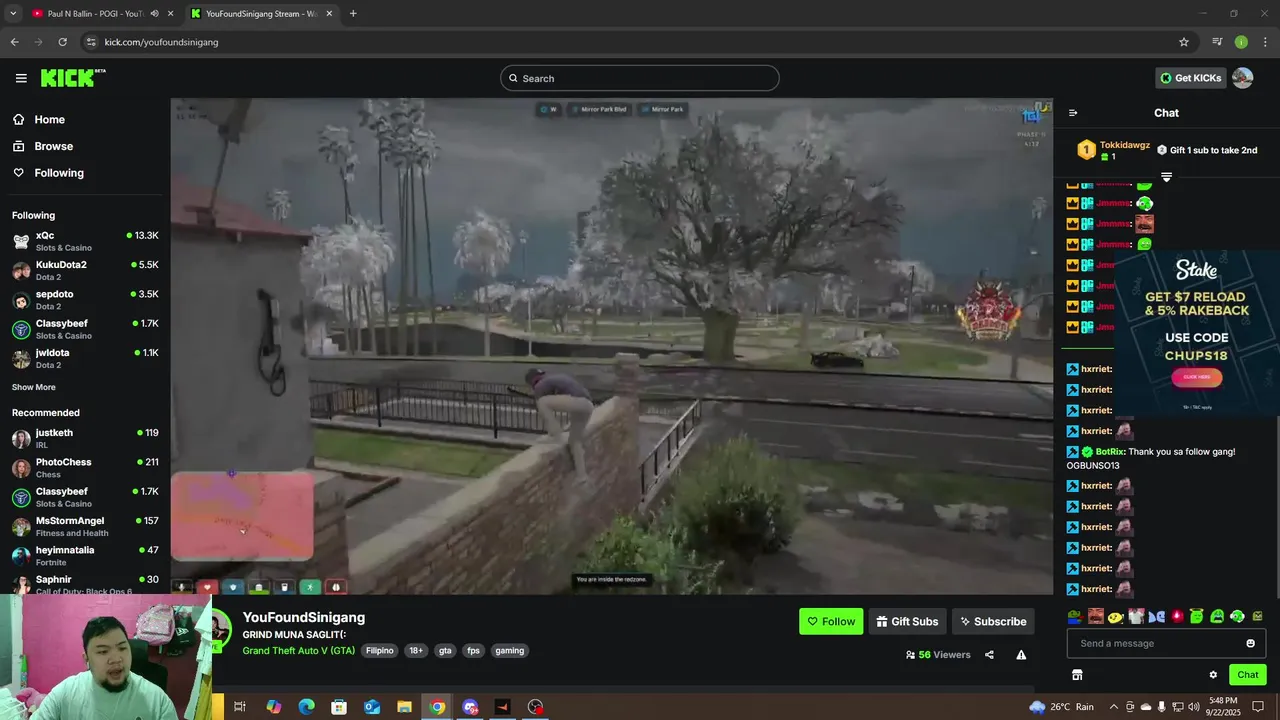Show hidden system tray icons

(1114, 707)
